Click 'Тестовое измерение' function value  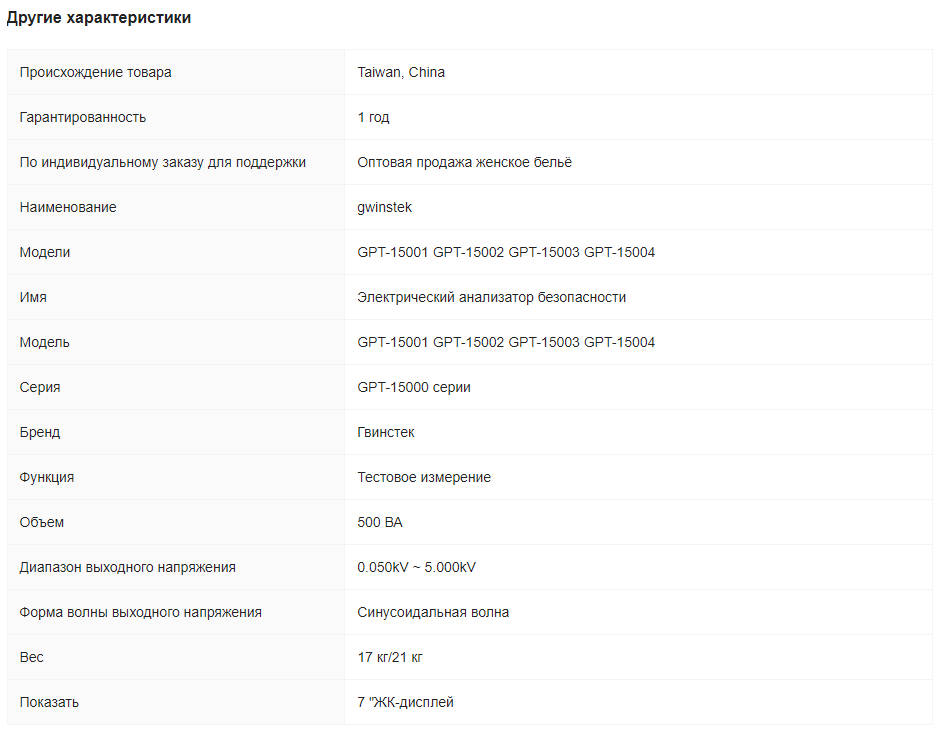(424, 477)
